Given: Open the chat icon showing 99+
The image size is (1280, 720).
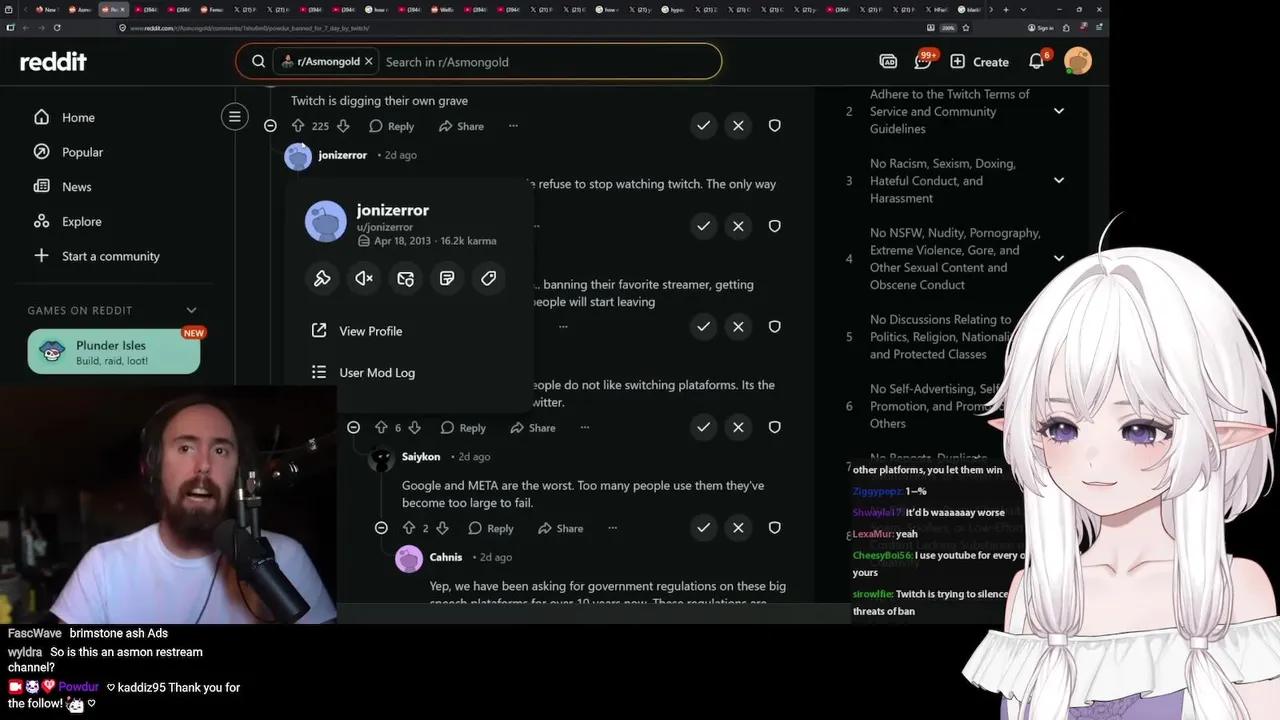Looking at the screenshot, I should [x=923, y=61].
